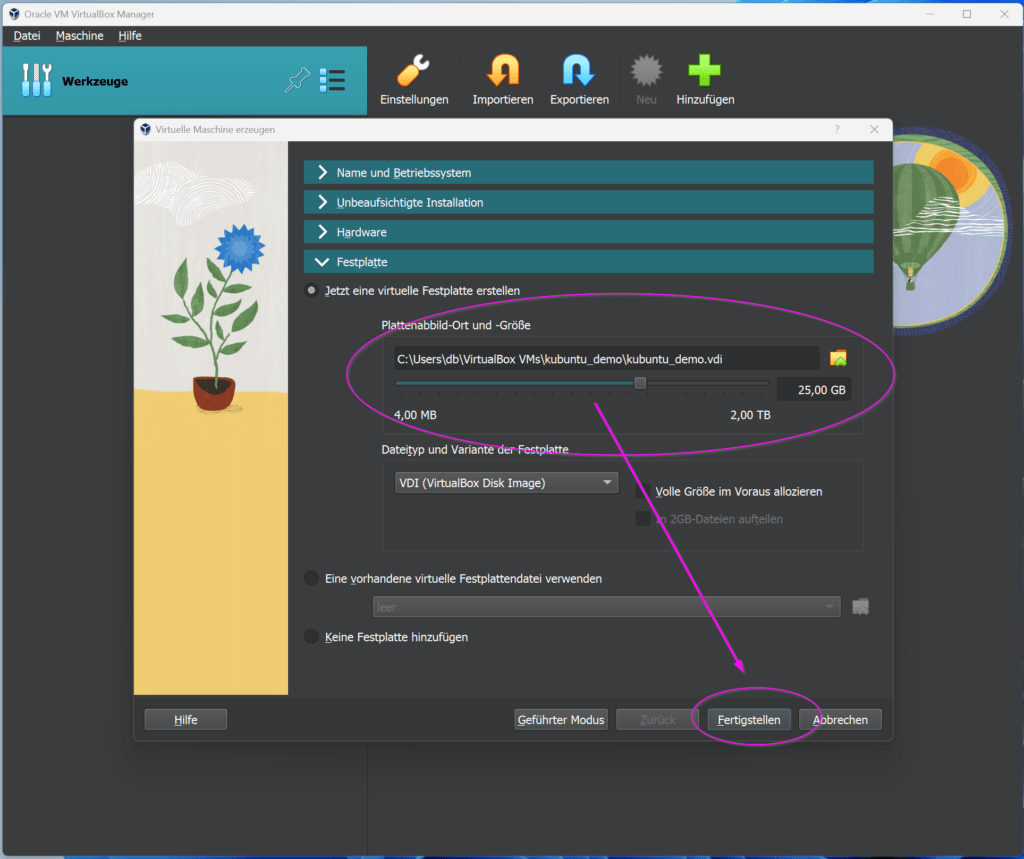Select 'Jetzt eine virtuelle Festplatte erstellen' option
Viewport: 1024px width, 859px height.
click(312, 290)
